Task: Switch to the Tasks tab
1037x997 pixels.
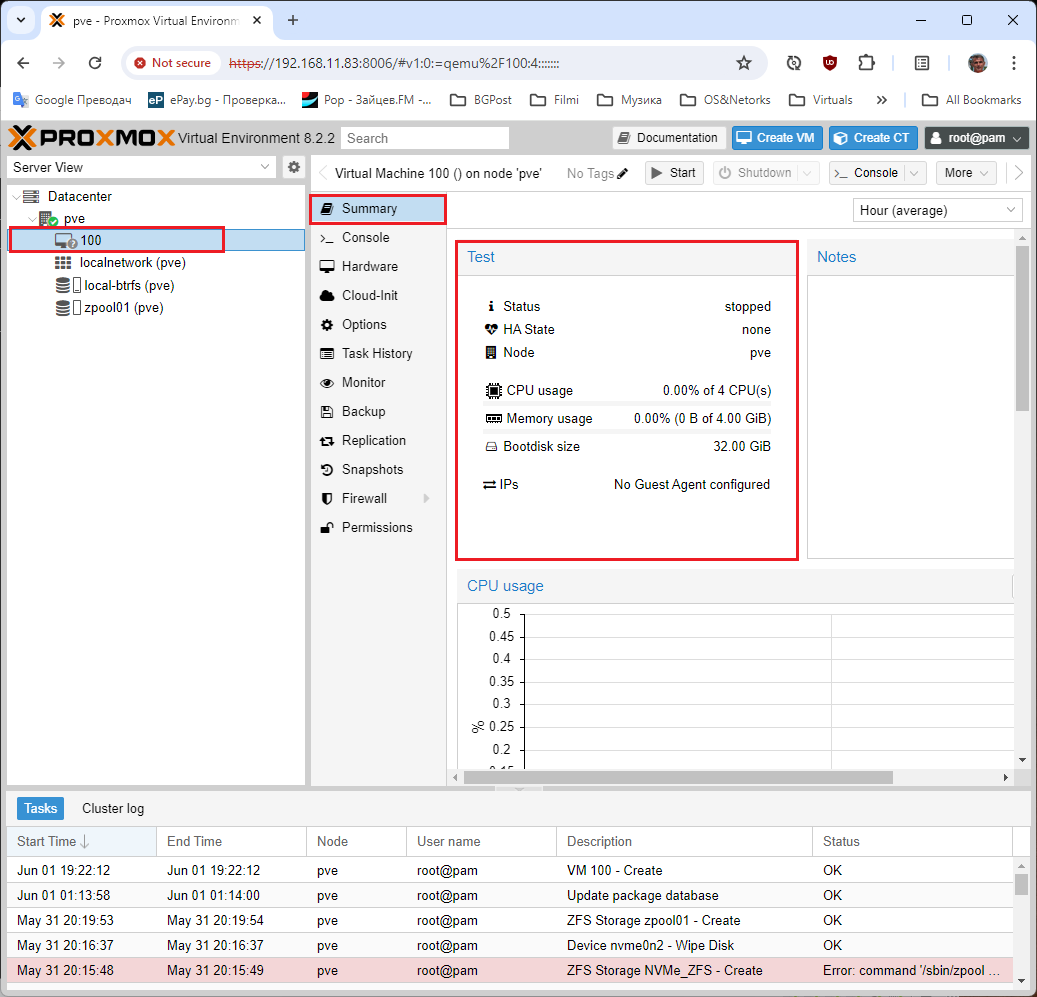Action: tap(40, 808)
